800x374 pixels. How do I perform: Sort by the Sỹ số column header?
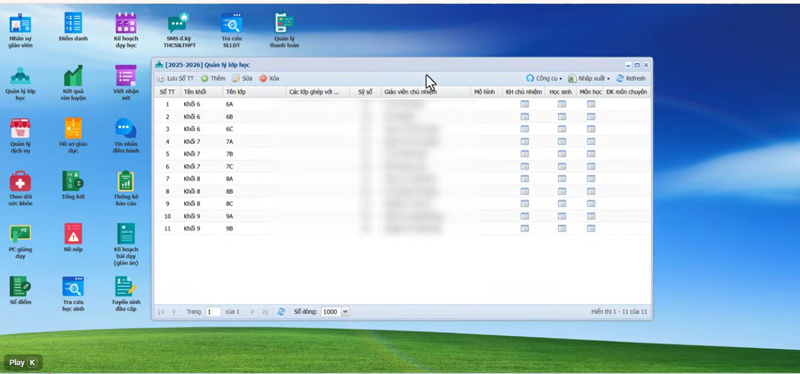(x=365, y=92)
